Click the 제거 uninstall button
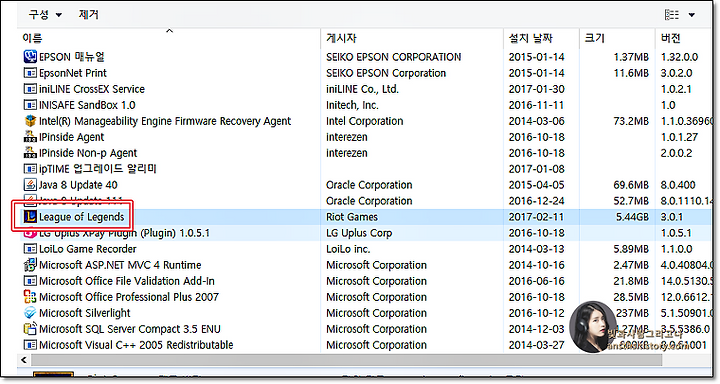720x384 pixels. coord(89,15)
